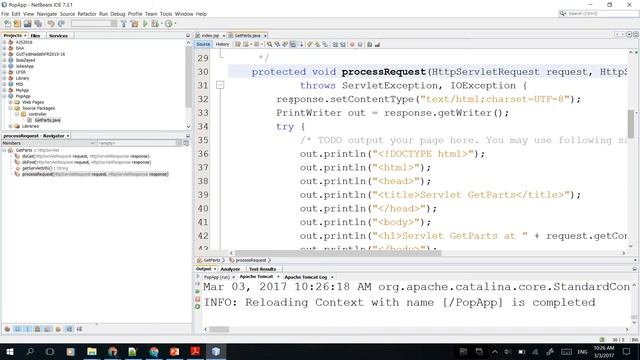This screenshot has width=640, height=360.
Task: Expand the Web Pages folder
Action: pyautogui.click(x=11, y=102)
